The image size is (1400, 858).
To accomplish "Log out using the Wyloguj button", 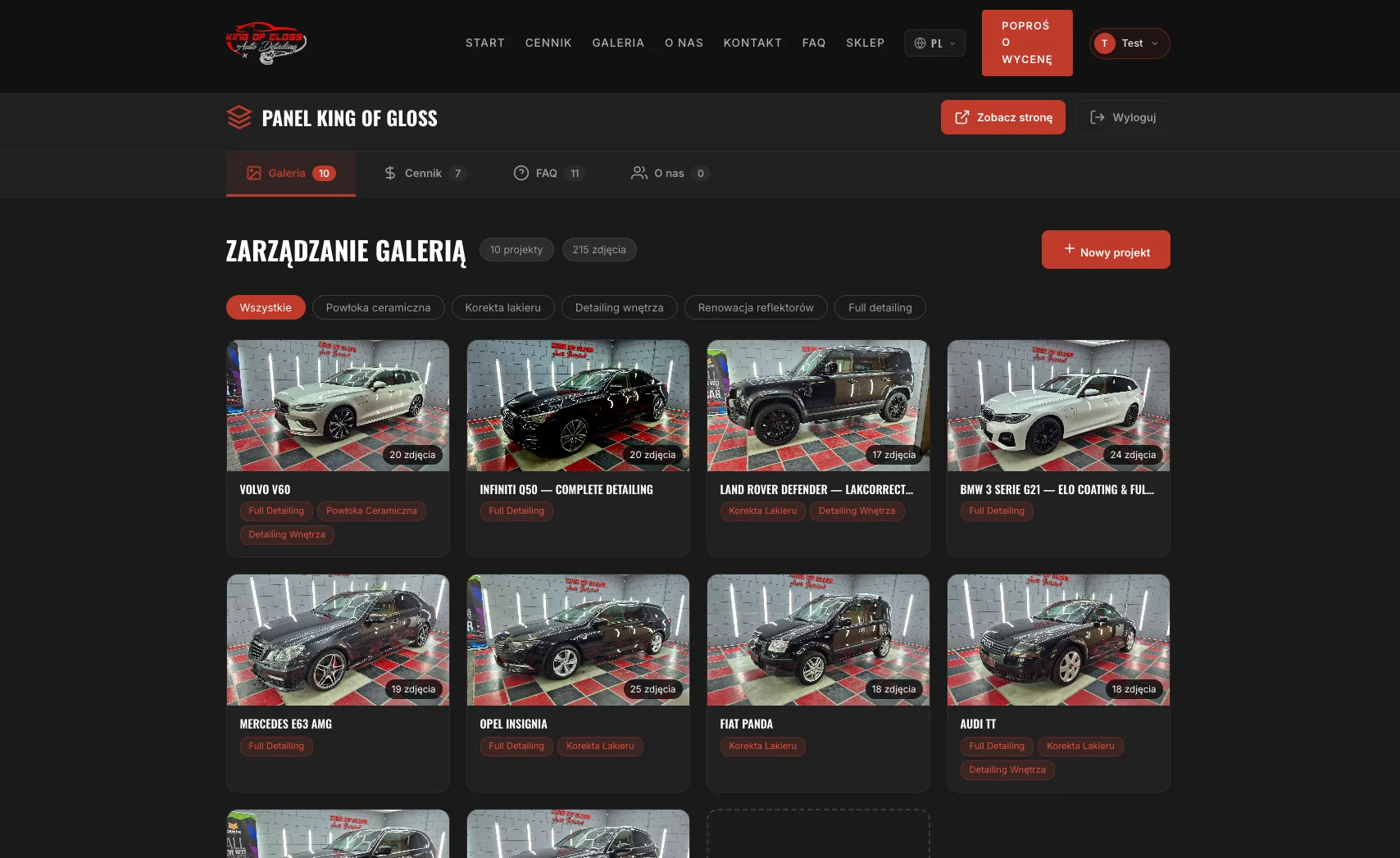I will click(1122, 117).
